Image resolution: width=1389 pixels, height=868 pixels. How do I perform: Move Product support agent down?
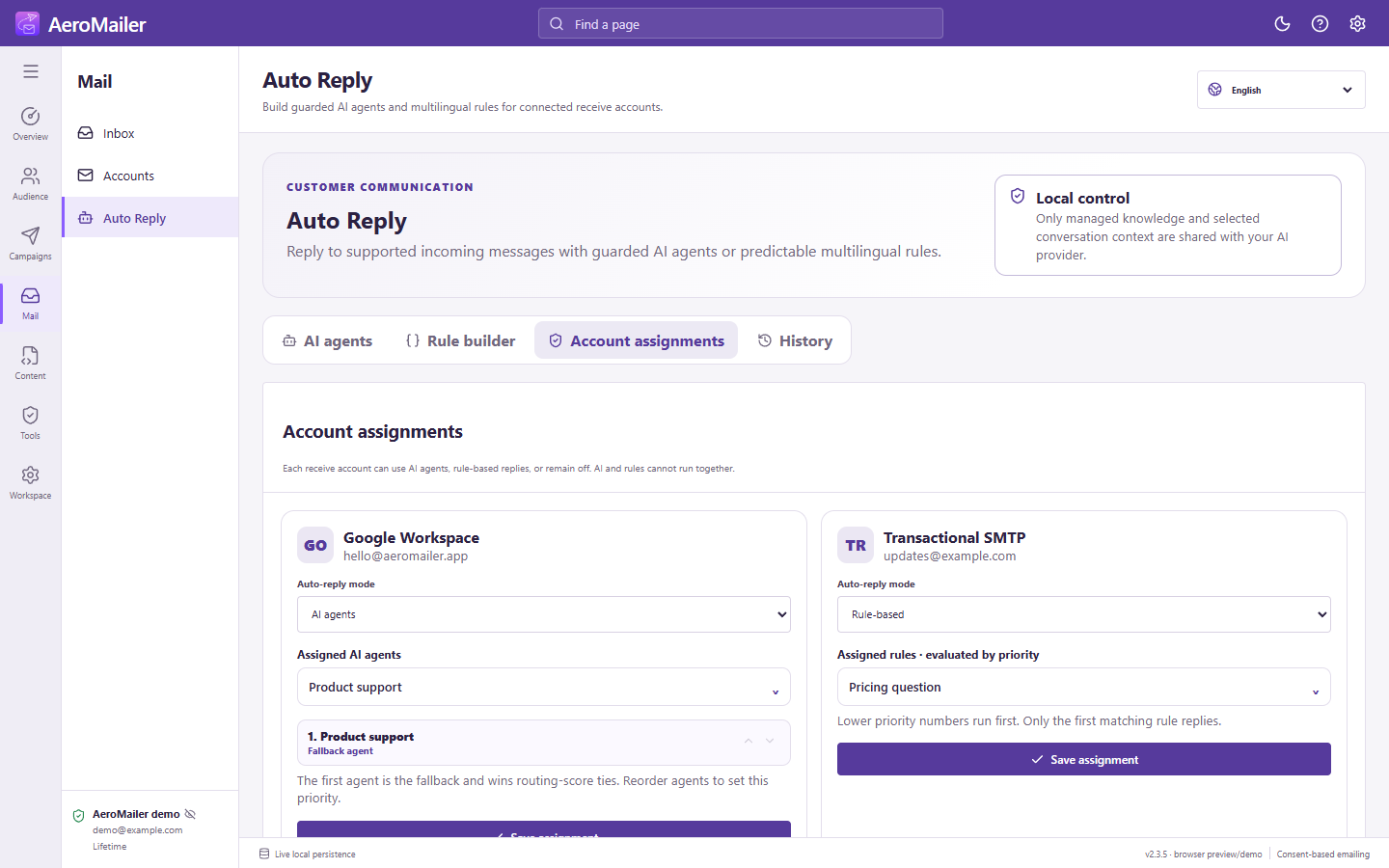tap(770, 741)
